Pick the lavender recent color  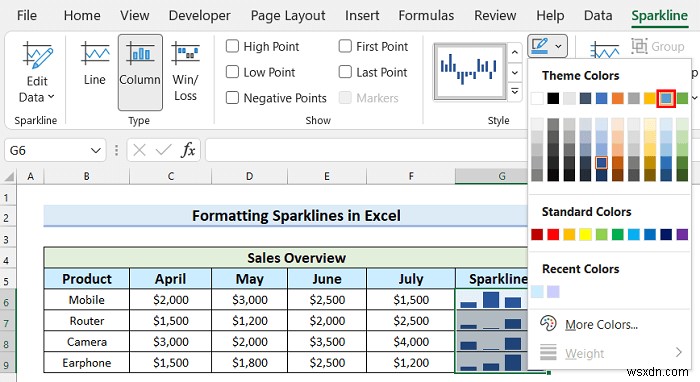(553, 292)
